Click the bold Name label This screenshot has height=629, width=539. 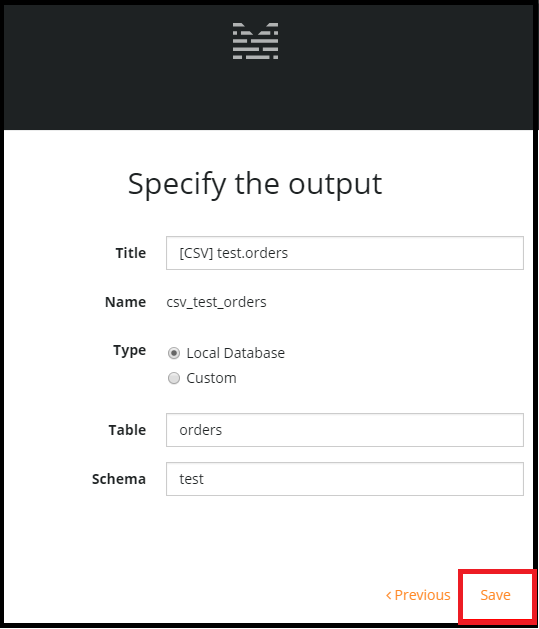(126, 302)
